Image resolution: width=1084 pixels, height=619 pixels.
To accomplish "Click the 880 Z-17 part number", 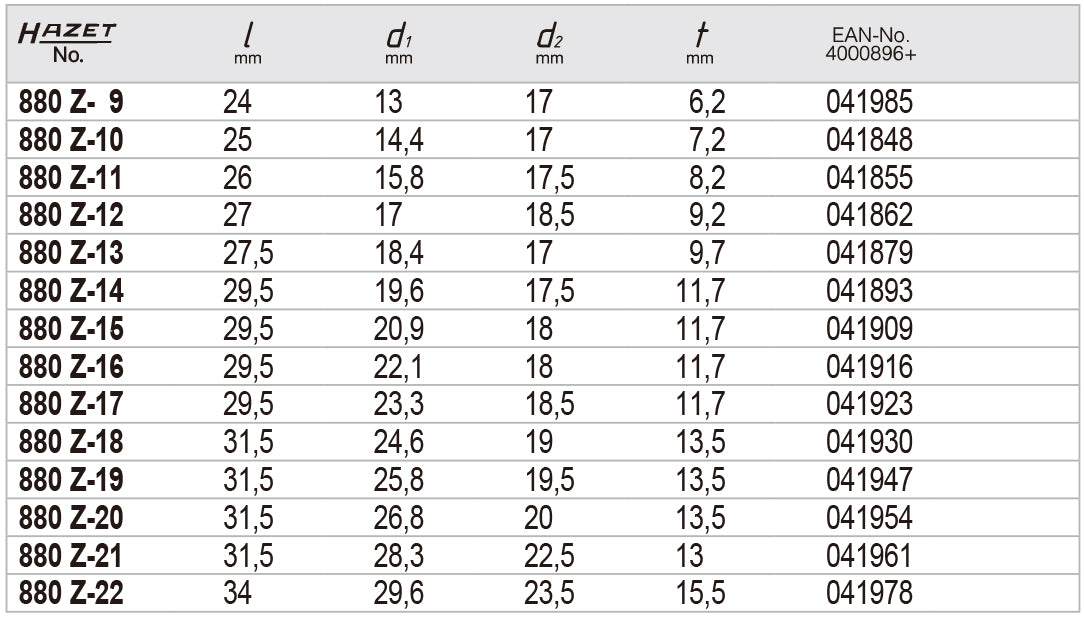I will [71, 404].
